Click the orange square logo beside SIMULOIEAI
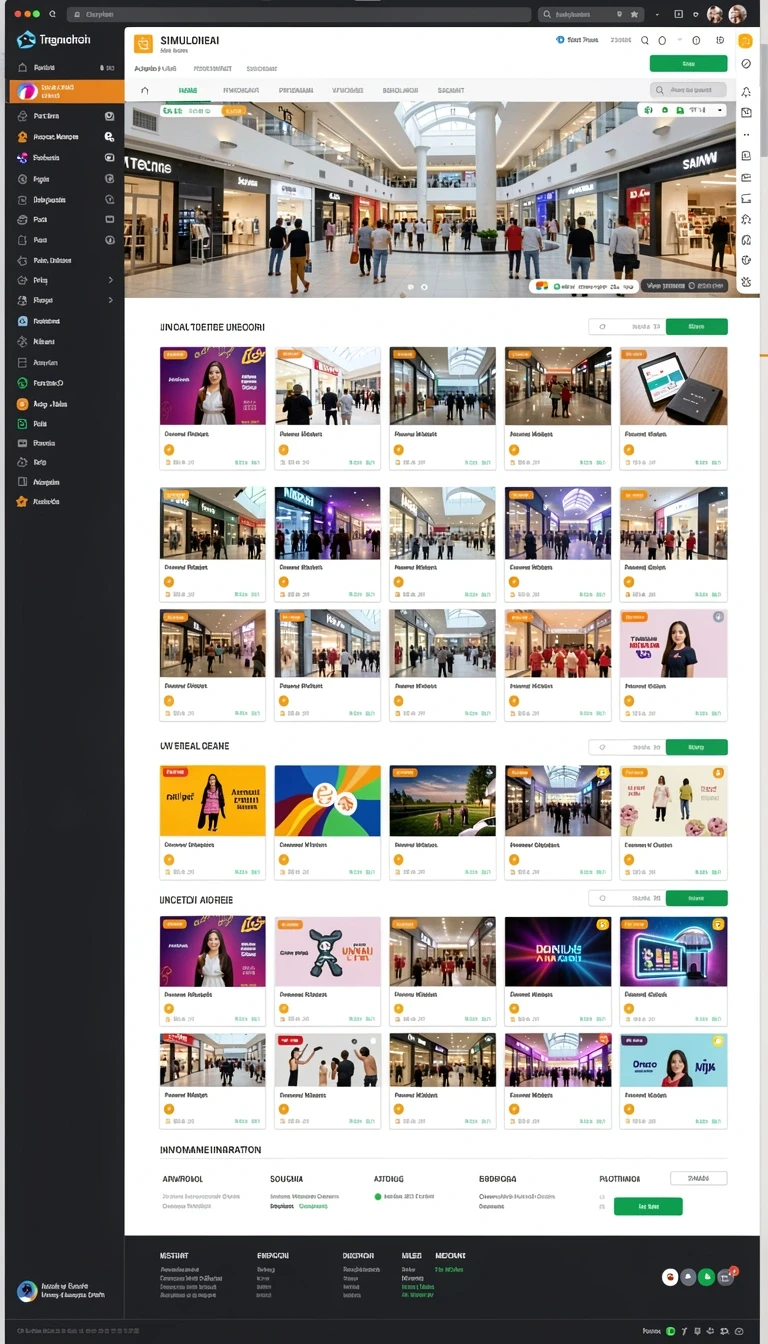The height and width of the screenshot is (1344, 768). point(143,44)
